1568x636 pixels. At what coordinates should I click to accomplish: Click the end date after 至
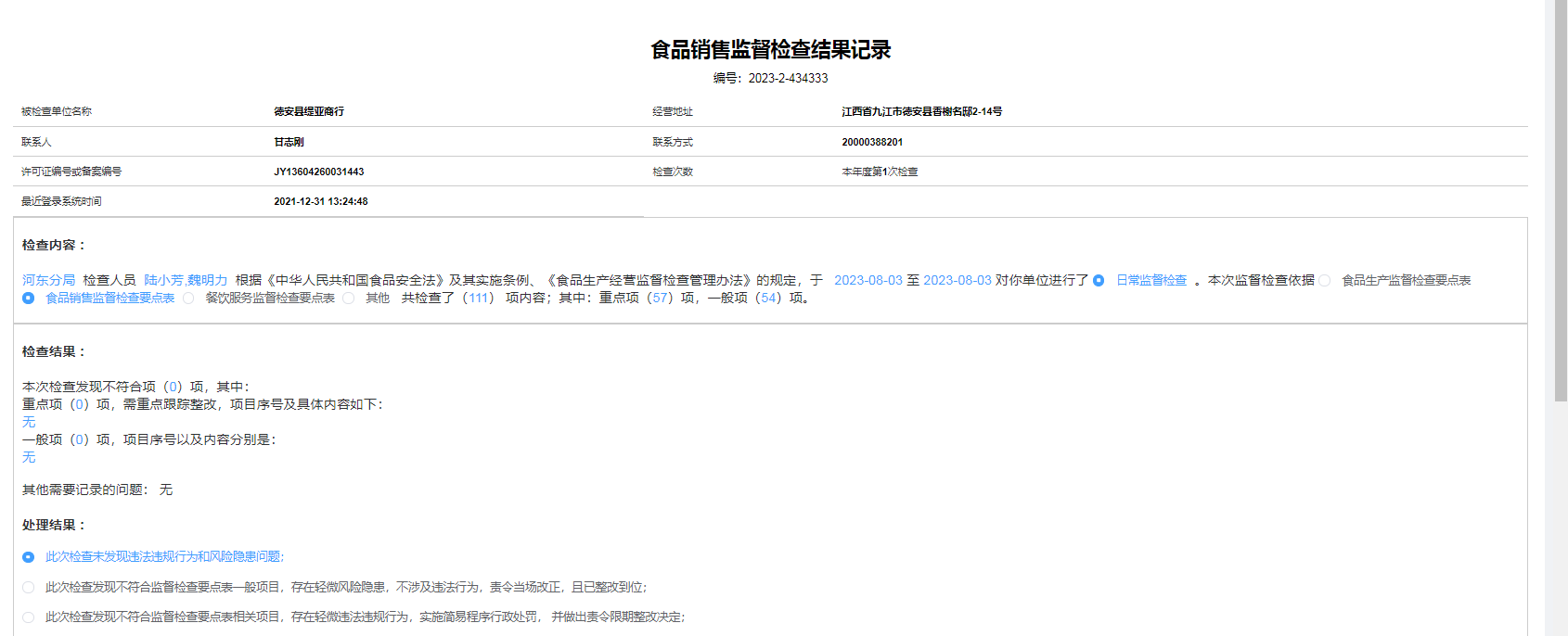[x=957, y=280]
